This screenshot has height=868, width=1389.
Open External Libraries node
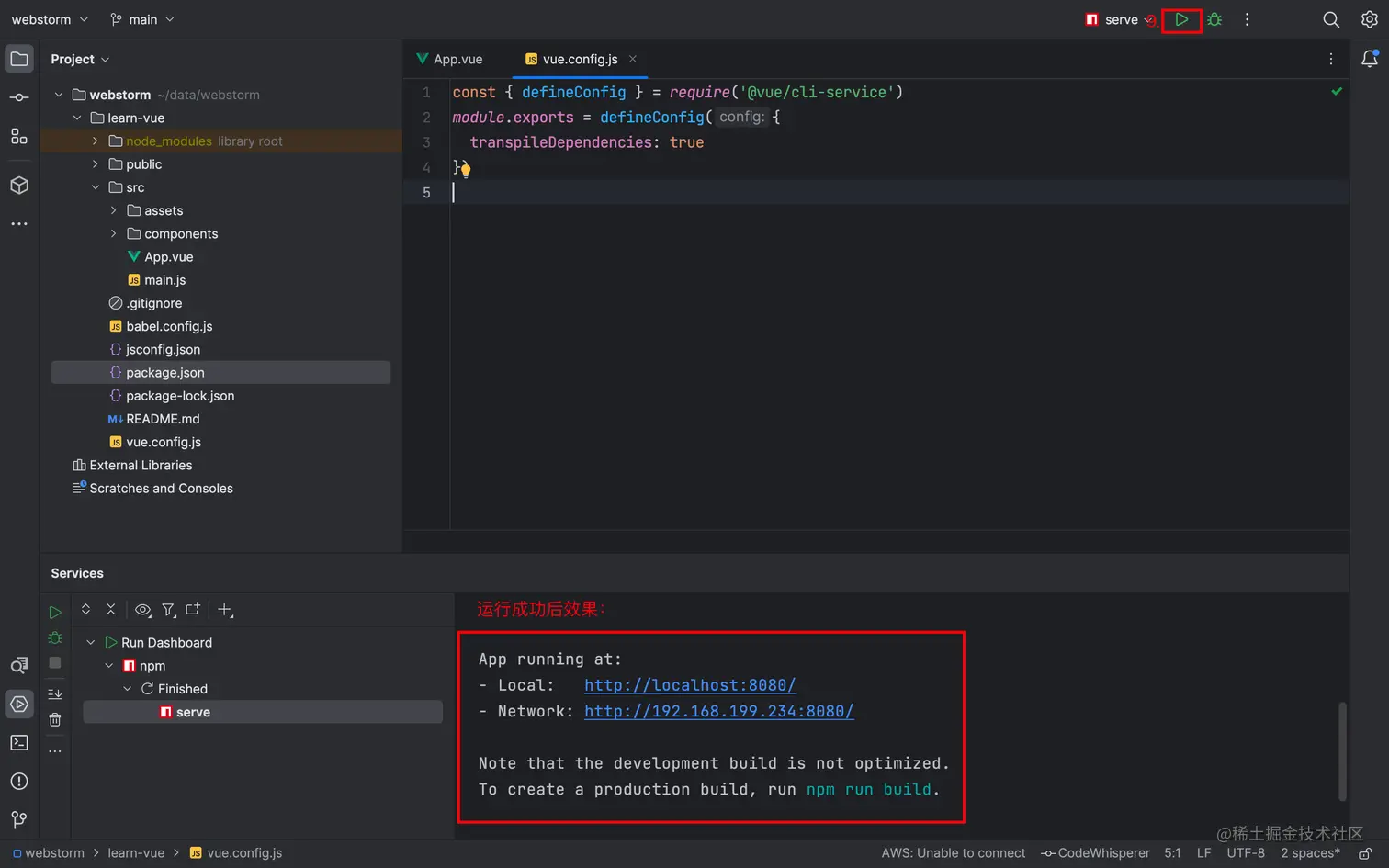[x=141, y=466]
